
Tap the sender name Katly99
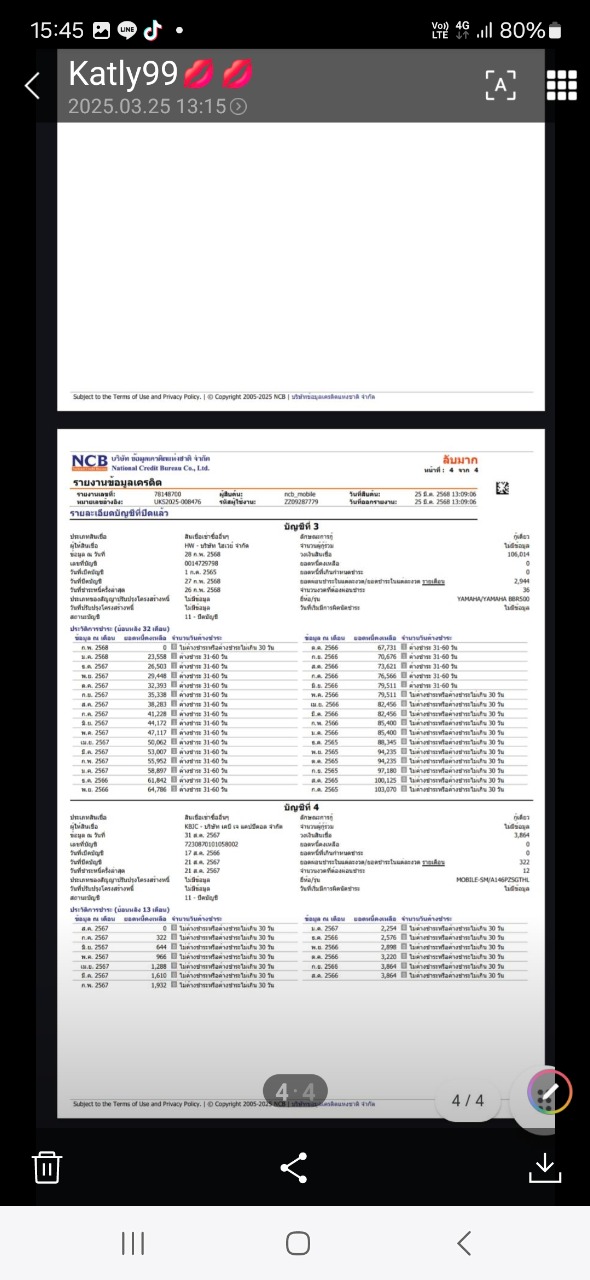click(x=123, y=73)
